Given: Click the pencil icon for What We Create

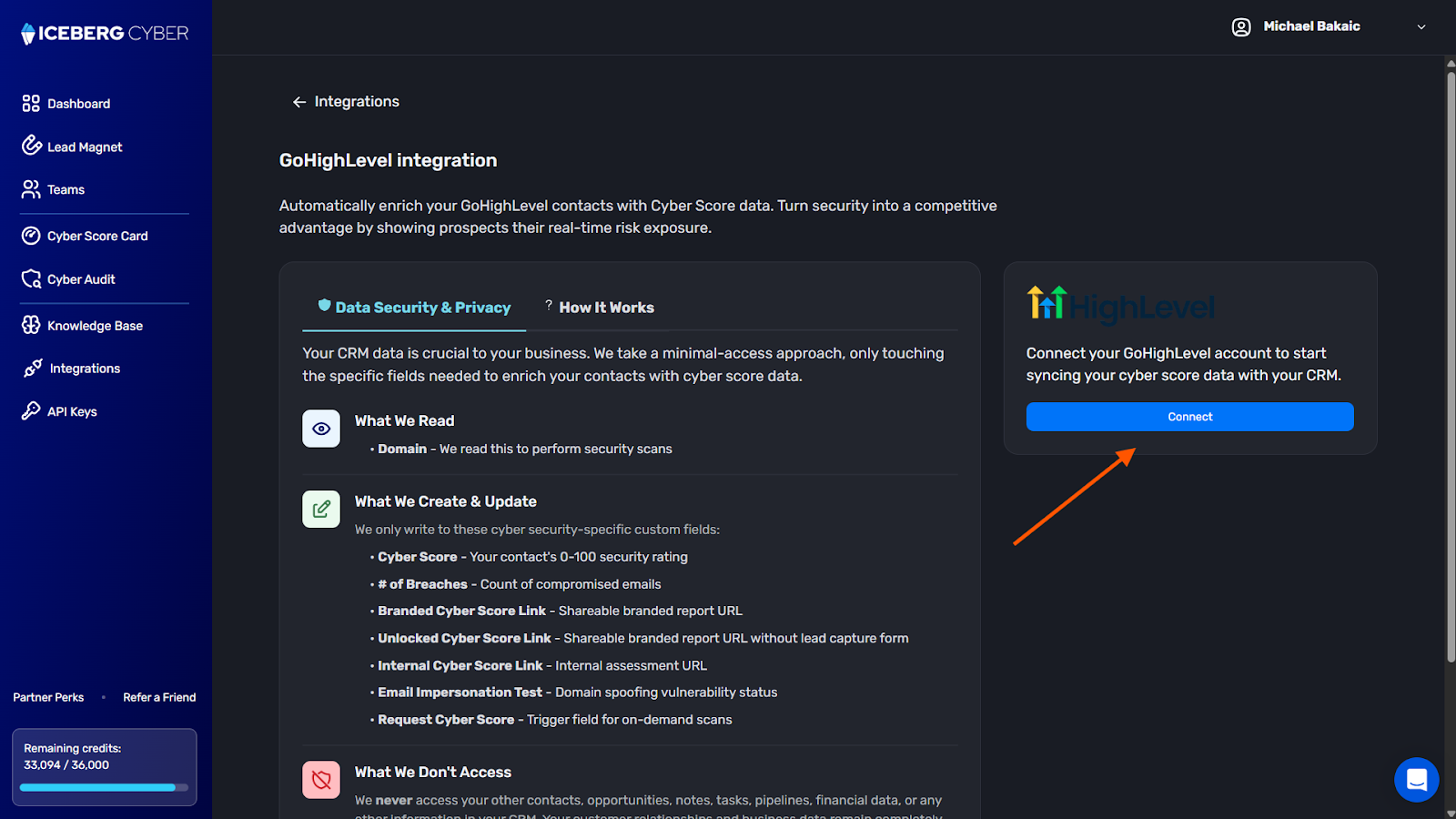Looking at the screenshot, I should (321, 509).
